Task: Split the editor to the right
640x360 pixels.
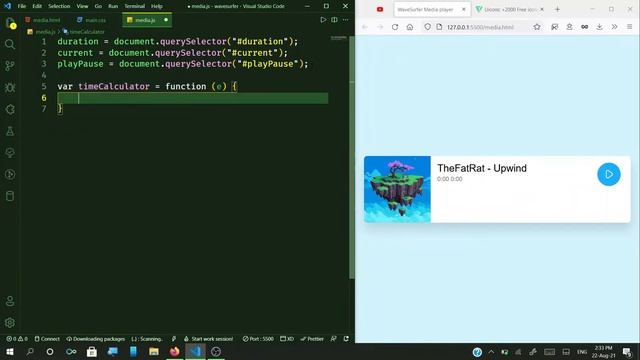Action: tap(334, 20)
